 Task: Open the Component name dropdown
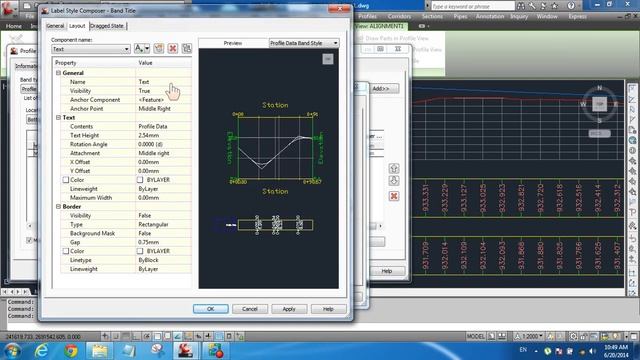91,49
